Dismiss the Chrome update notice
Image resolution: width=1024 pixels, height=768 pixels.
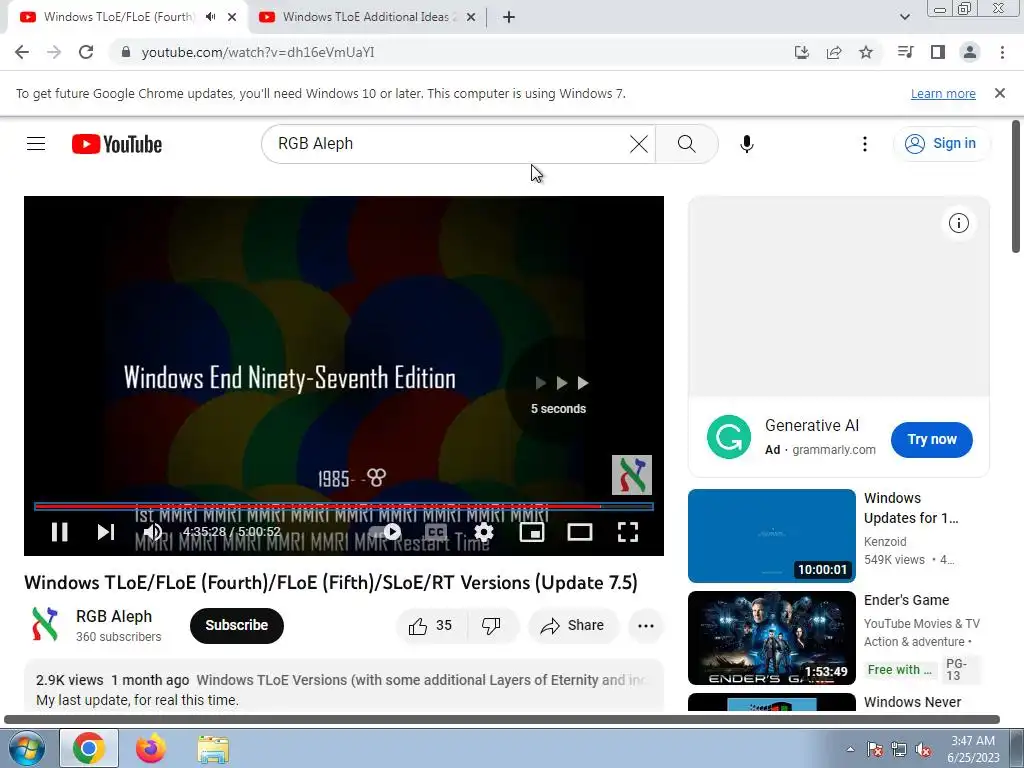tap(999, 93)
